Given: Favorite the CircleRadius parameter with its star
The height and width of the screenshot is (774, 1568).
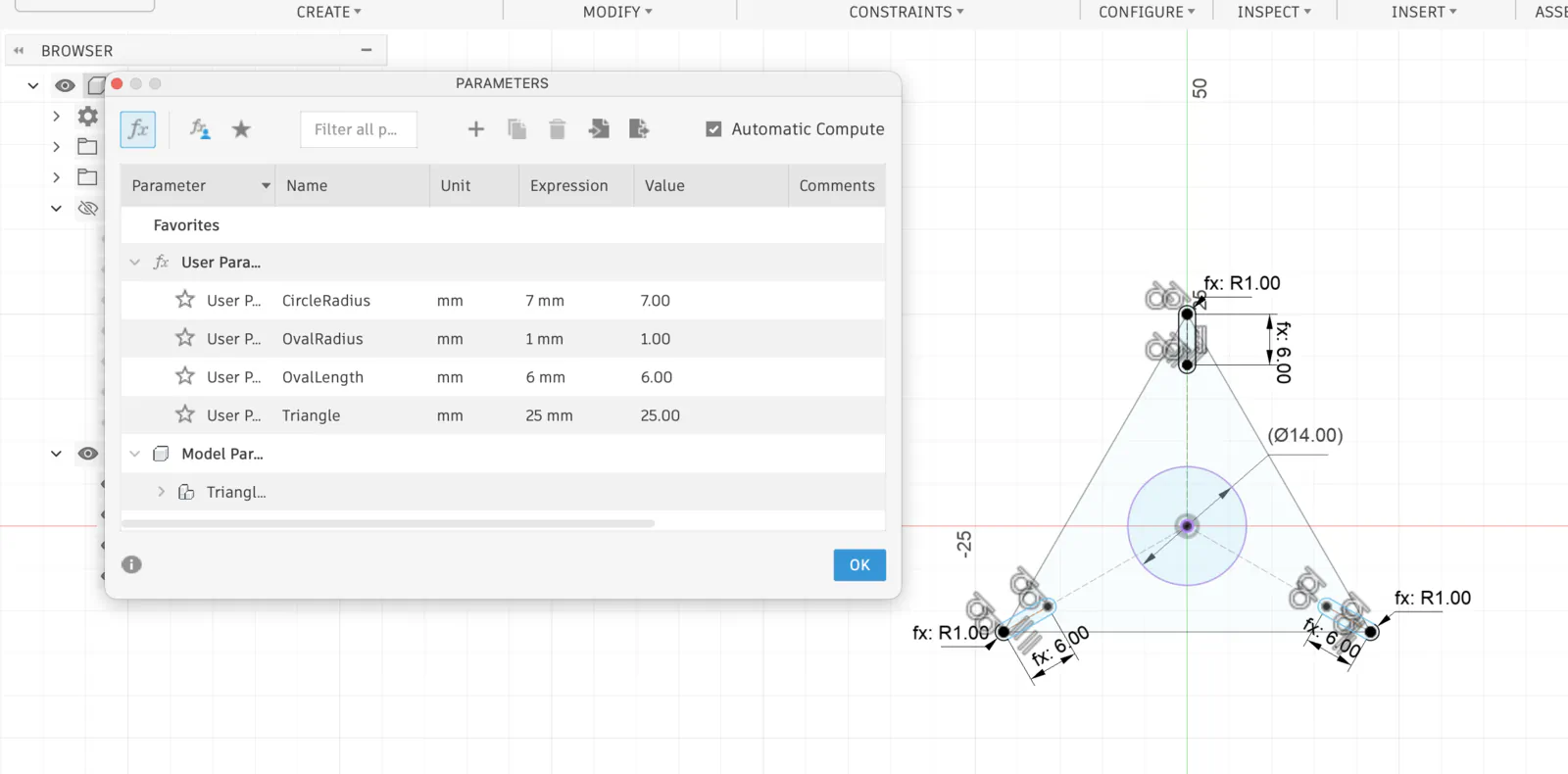Looking at the screenshot, I should point(185,300).
